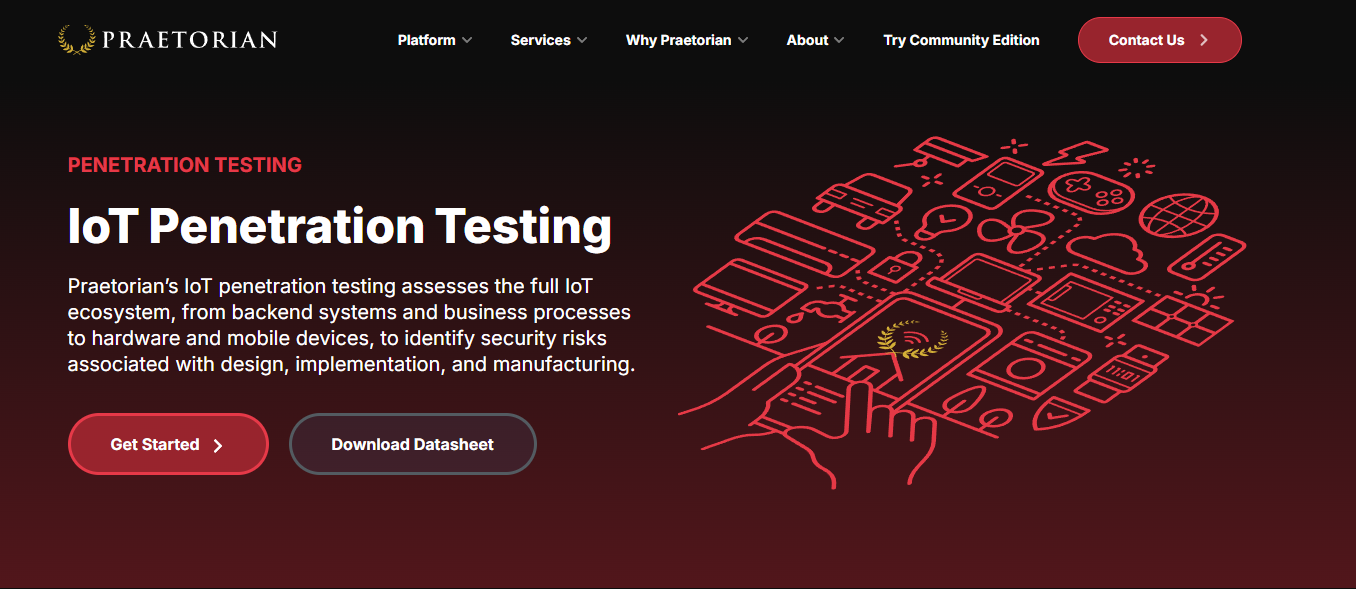This screenshot has width=1356, height=589.
Task: Click the Contact Us button
Action: tap(1159, 40)
